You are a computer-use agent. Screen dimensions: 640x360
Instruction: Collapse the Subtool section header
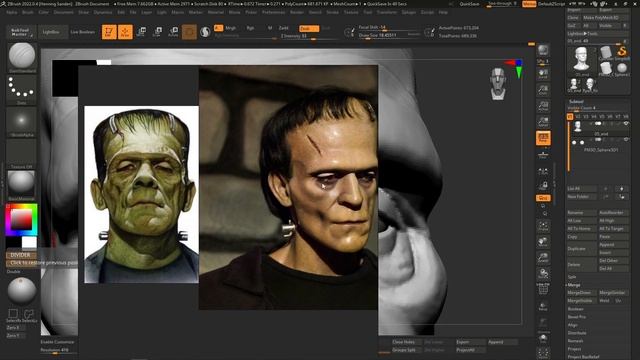tap(576, 102)
